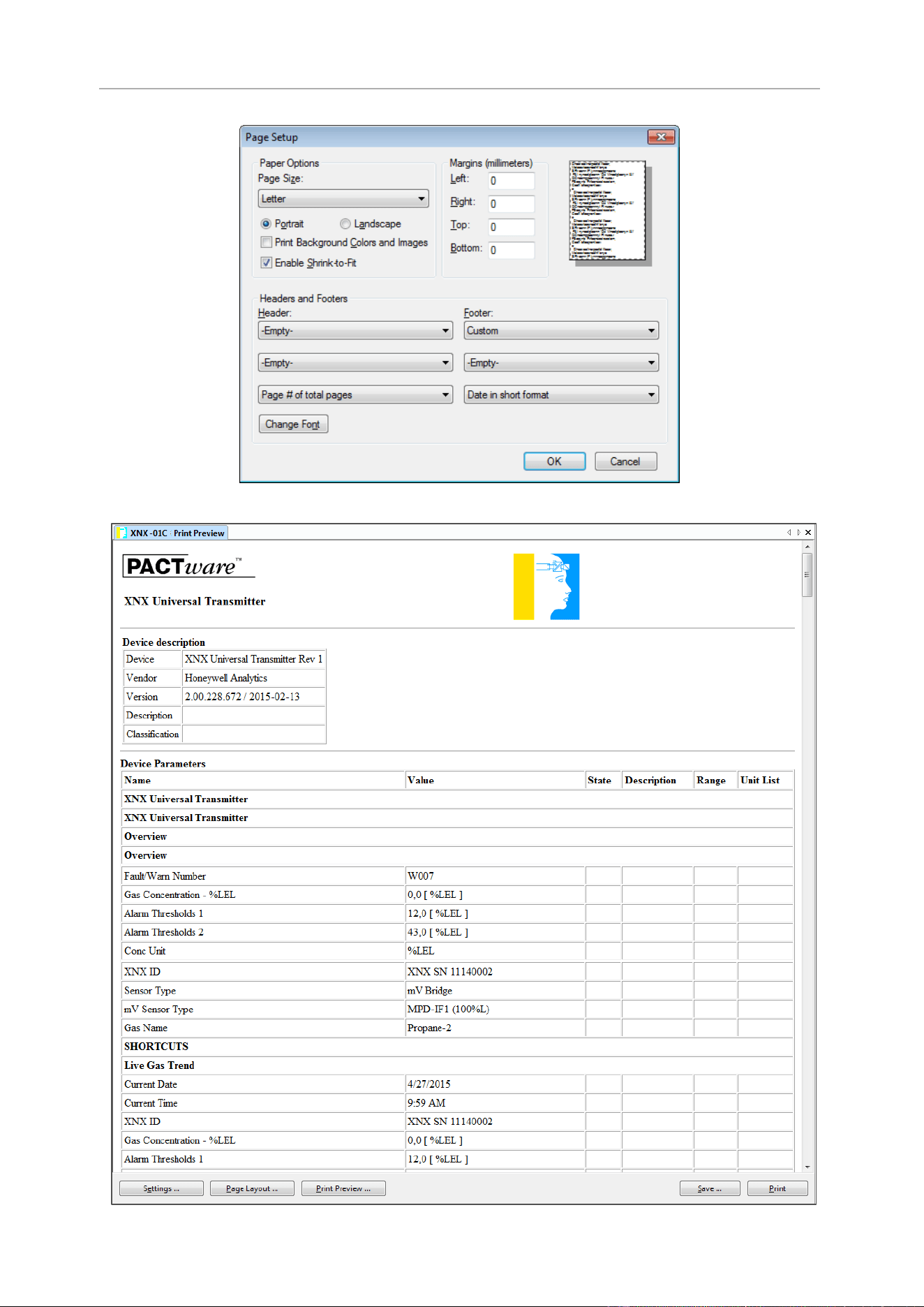The height and width of the screenshot is (1307, 924).
Task: Click the '43,0 [ %LEL ]' Alarm Thresholds 2 value
Action: point(438,933)
